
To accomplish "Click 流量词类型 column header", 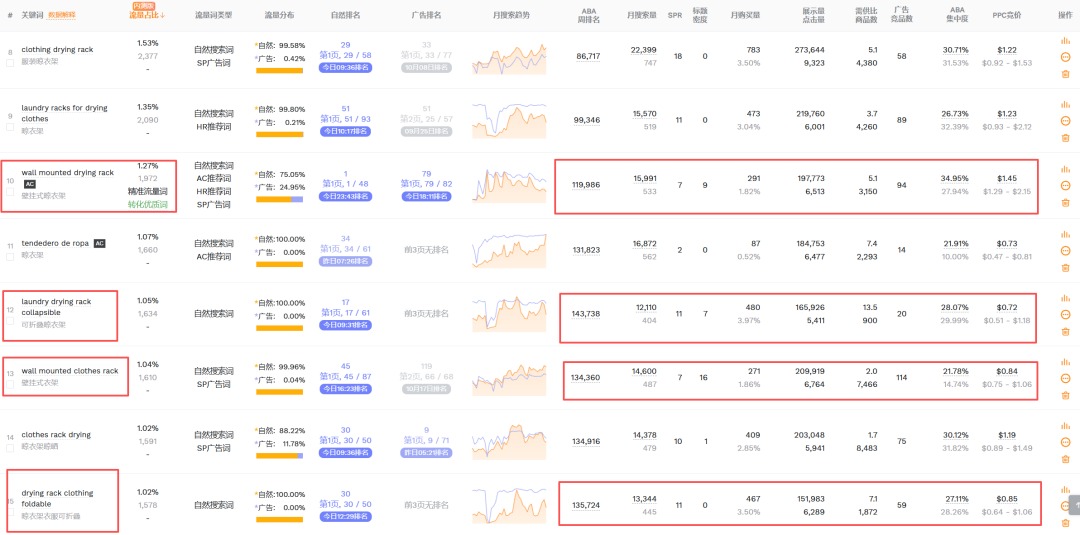I will click(x=214, y=14).
